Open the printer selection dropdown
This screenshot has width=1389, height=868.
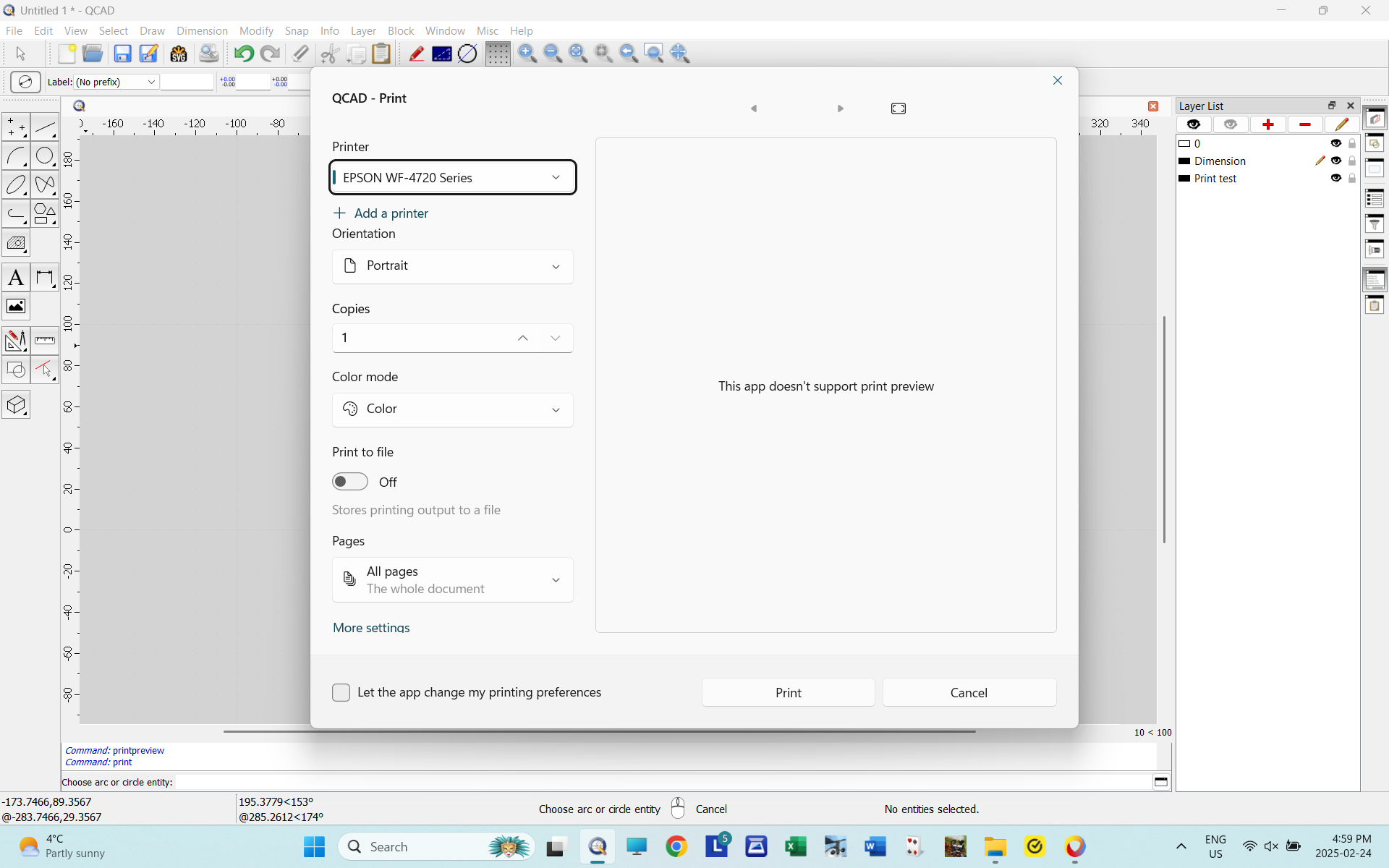(x=452, y=177)
